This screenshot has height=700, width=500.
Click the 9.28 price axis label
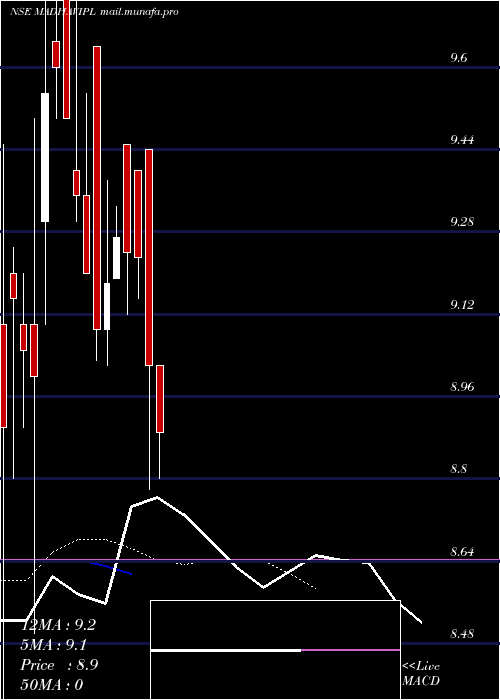pyautogui.click(x=462, y=222)
